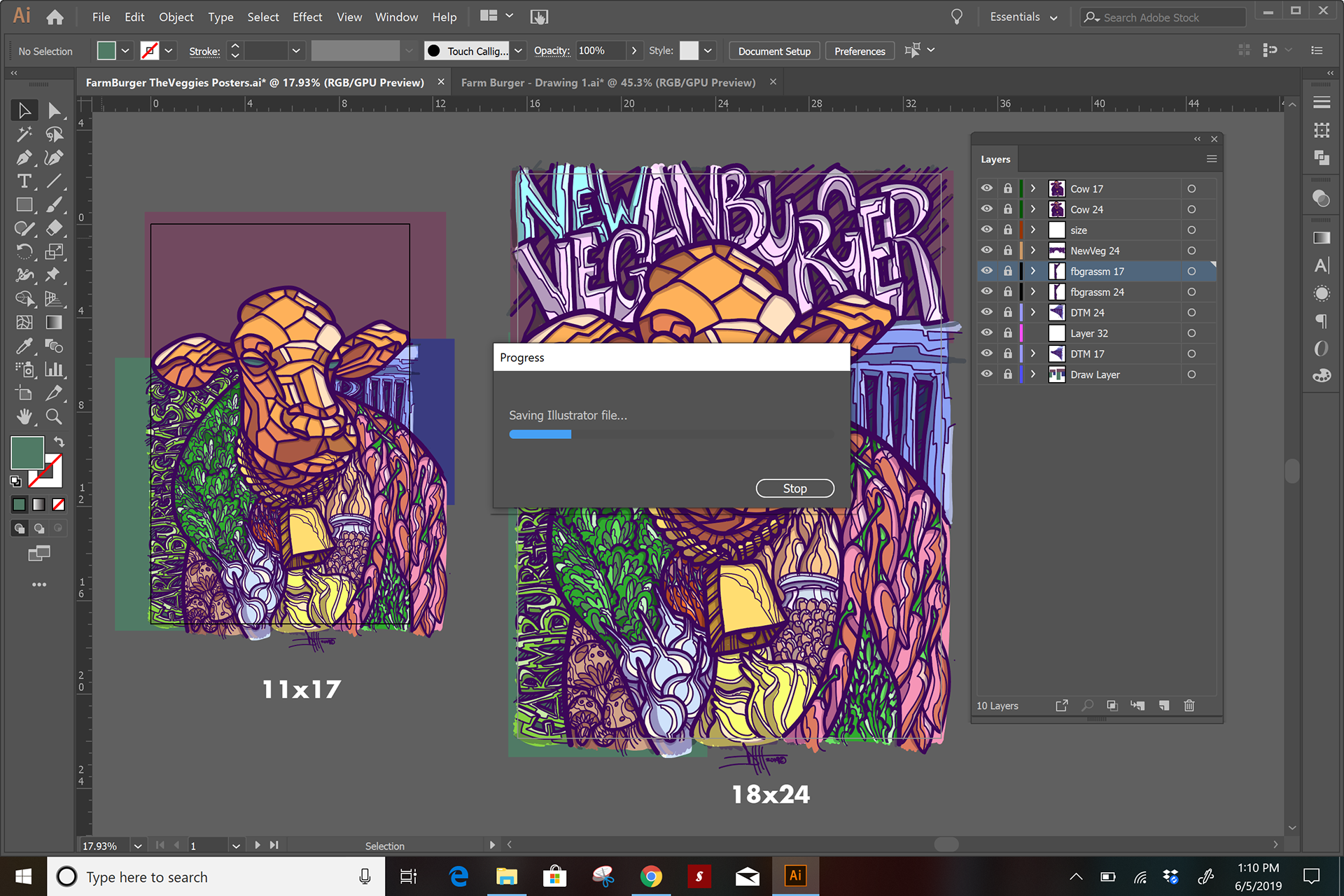
Task: Select the Rotate tool
Action: click(x=24, y=251)
